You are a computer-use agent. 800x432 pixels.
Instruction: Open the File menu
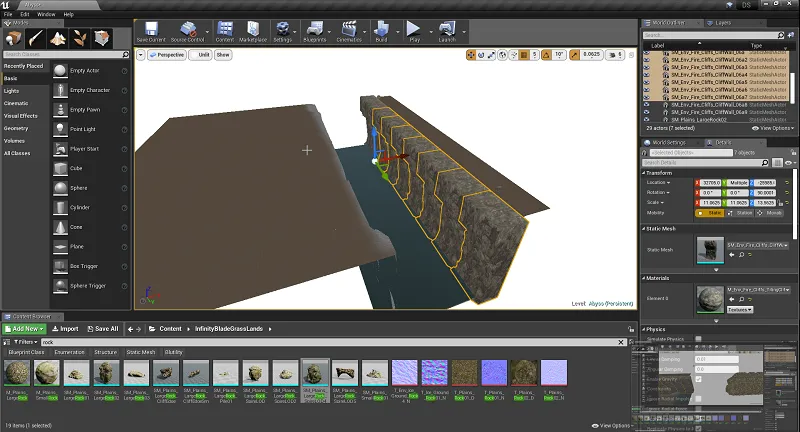tap(8, 14)
